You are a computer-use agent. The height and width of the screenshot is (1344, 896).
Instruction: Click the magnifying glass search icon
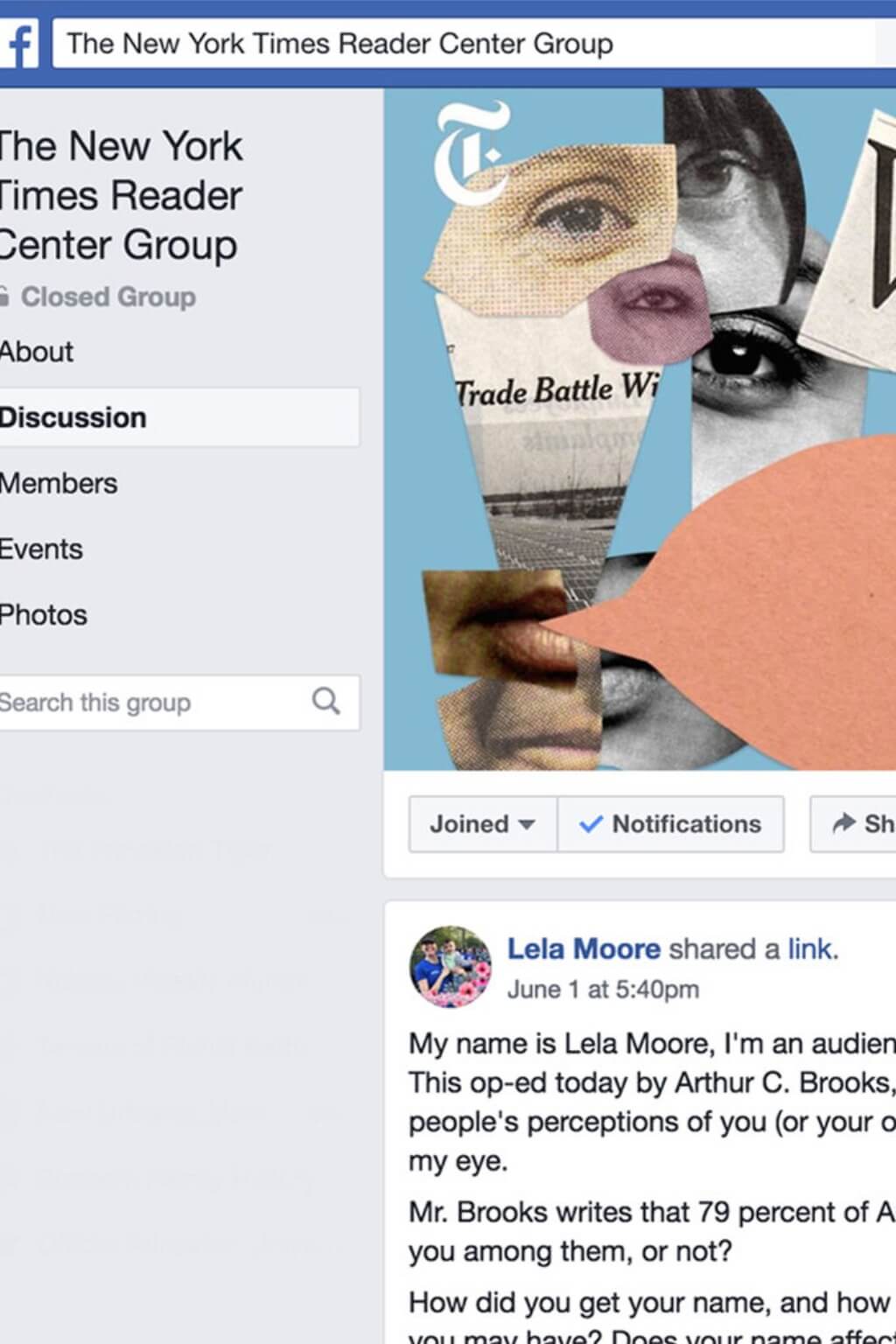click(x=325, y=702)
